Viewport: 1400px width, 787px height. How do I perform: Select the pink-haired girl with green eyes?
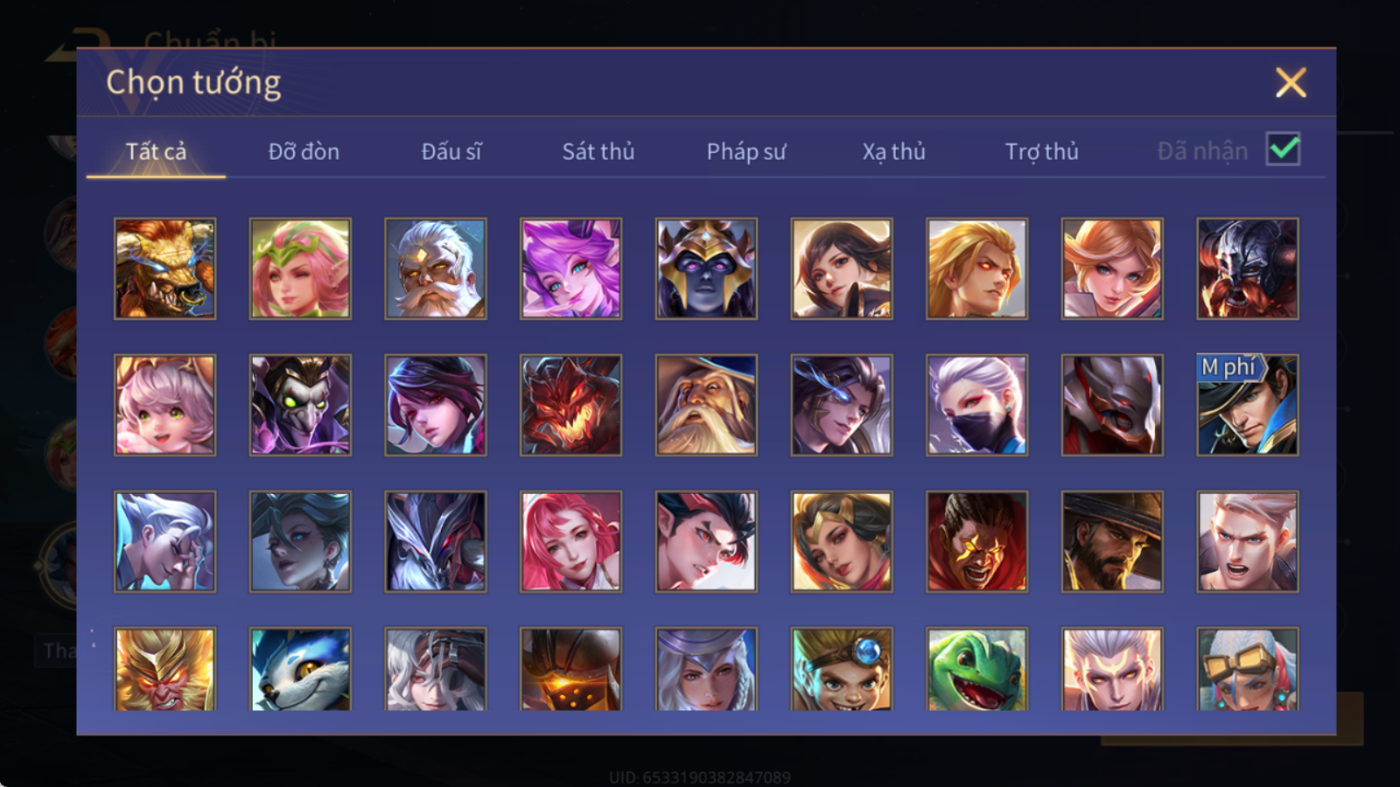(x=165, y=405)
